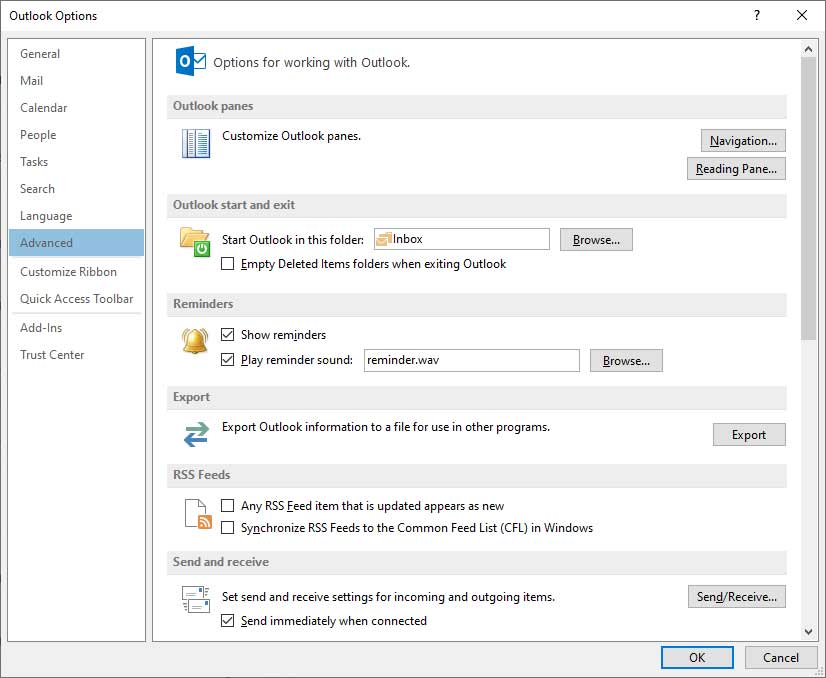Screen dimensions: 826x678
Task: Click the RSS feed document icon
Action: (198, 514)
